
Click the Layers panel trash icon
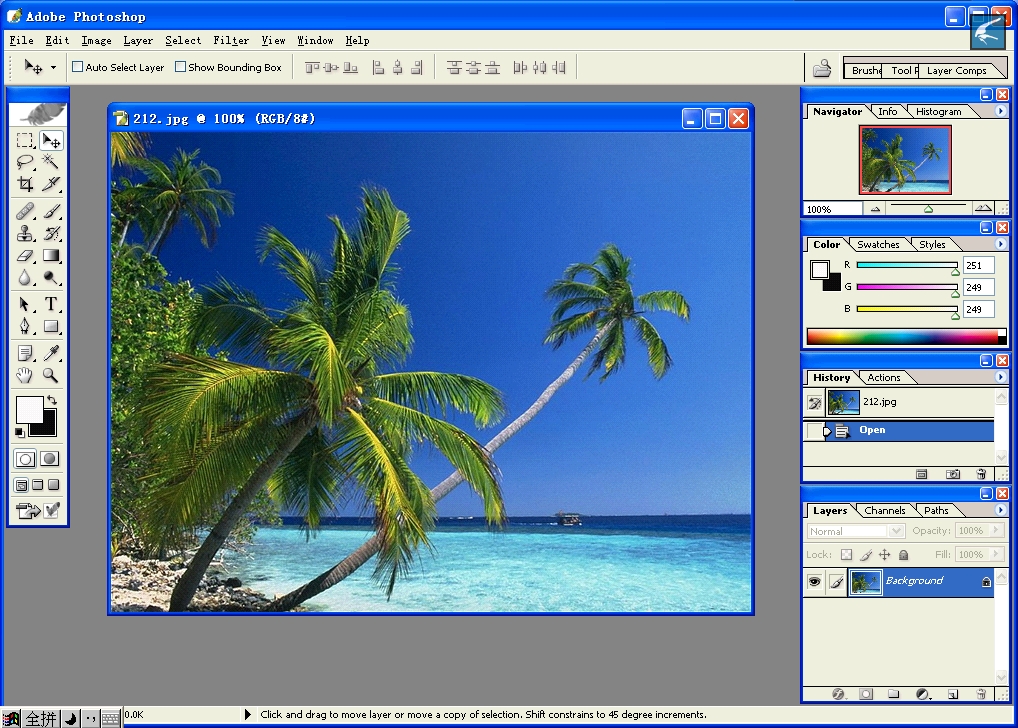click(981, 694)
